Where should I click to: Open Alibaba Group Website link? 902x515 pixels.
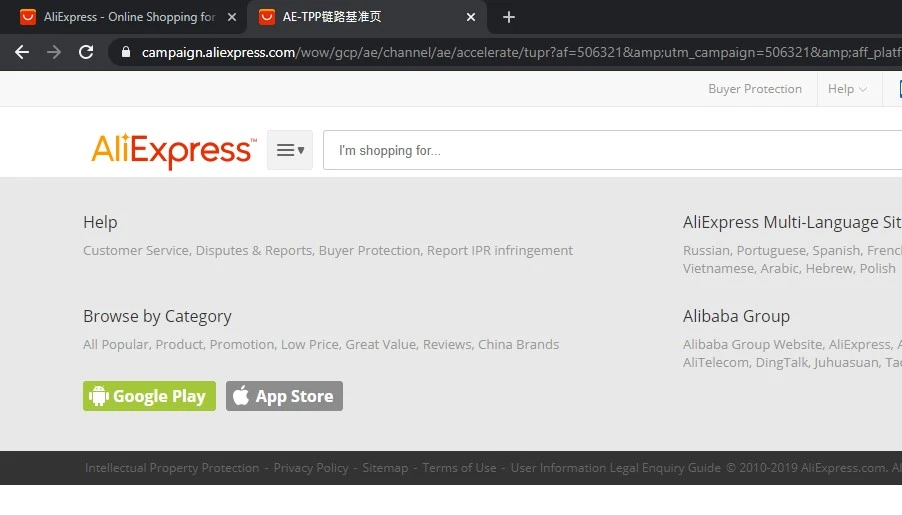[x=752, y=344]
